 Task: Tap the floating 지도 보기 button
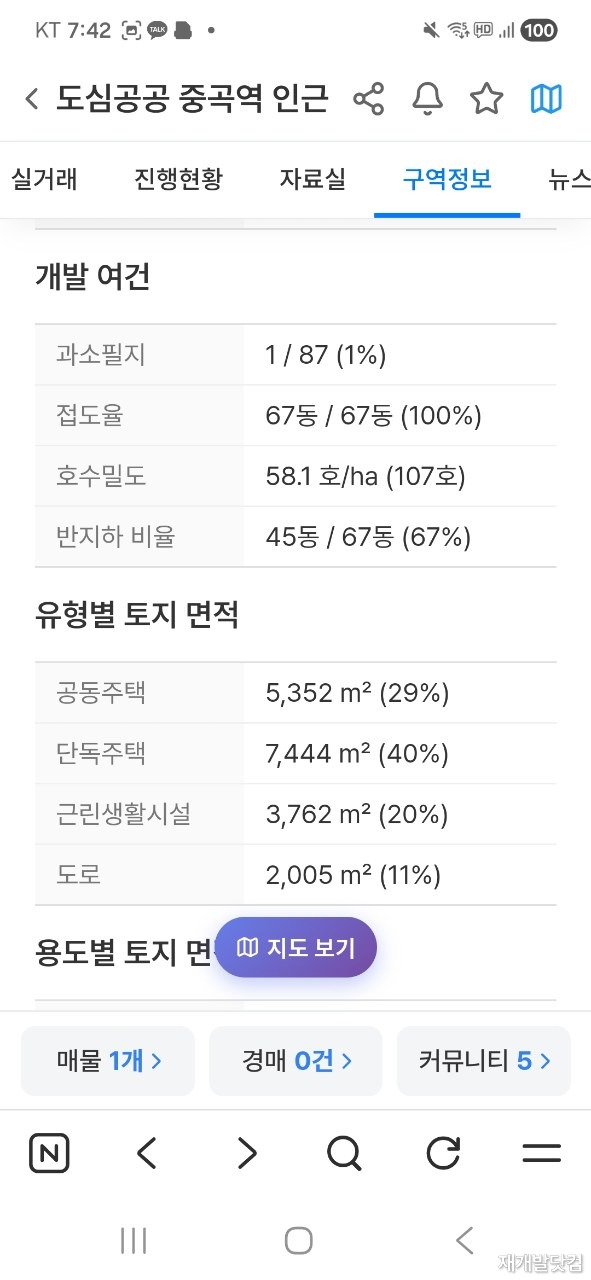click(296, 947)
